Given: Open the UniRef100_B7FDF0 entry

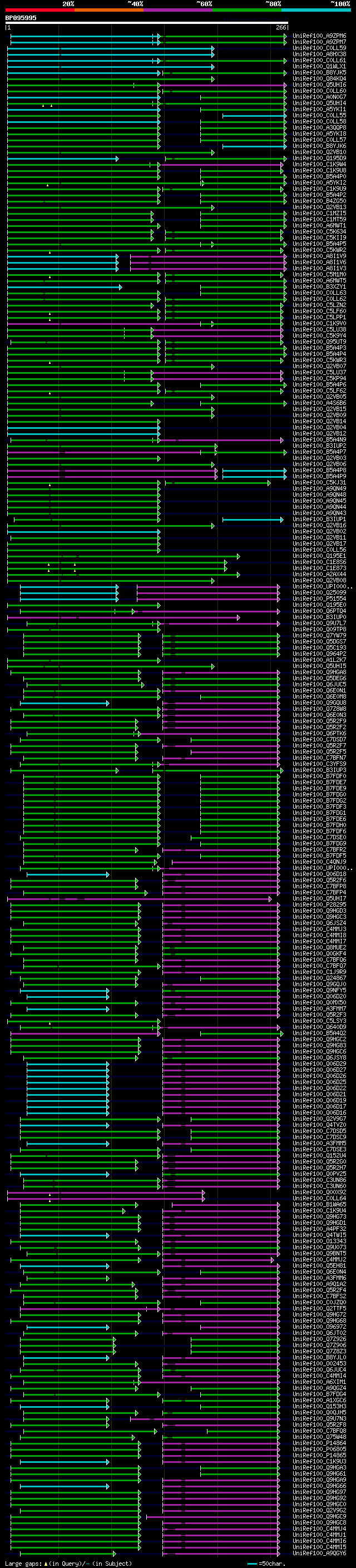Looking at the screenshot, I should [x=319, y=776].
